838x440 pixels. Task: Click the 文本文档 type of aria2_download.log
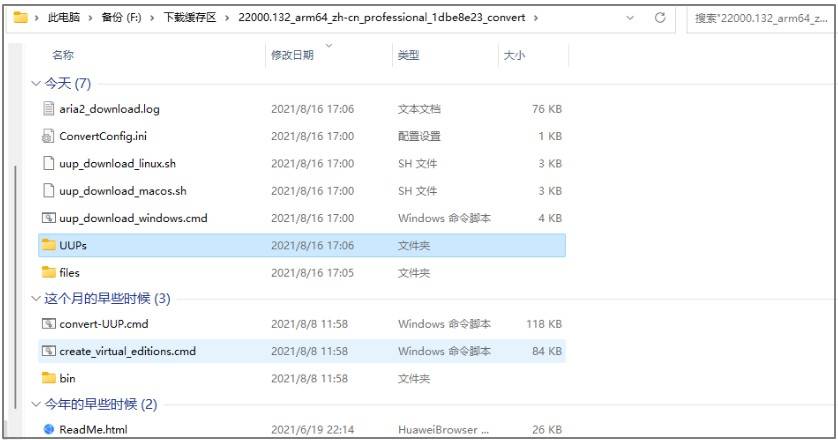click(x=419, y=109)
